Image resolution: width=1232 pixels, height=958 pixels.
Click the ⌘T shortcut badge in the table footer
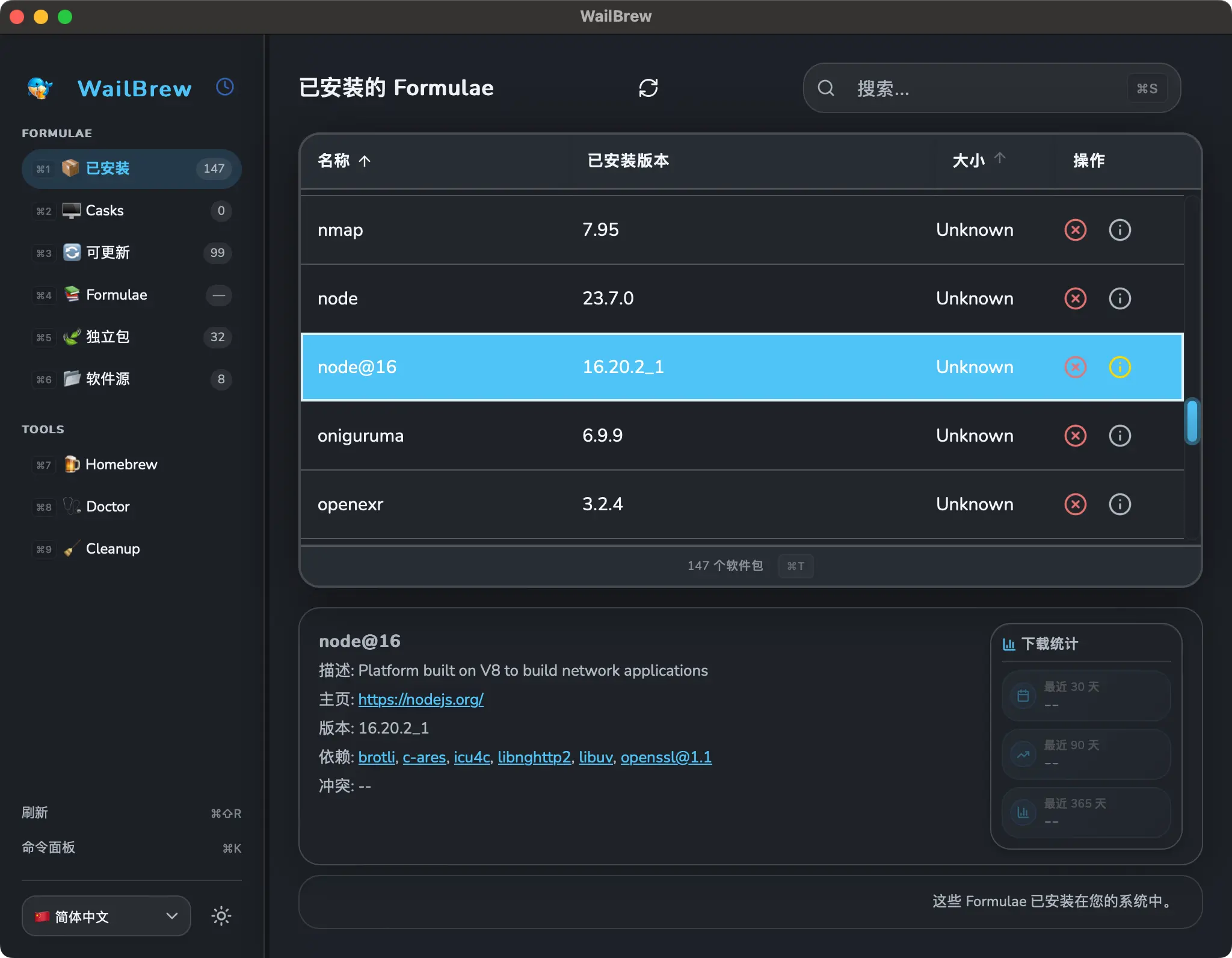click(795, 566)
